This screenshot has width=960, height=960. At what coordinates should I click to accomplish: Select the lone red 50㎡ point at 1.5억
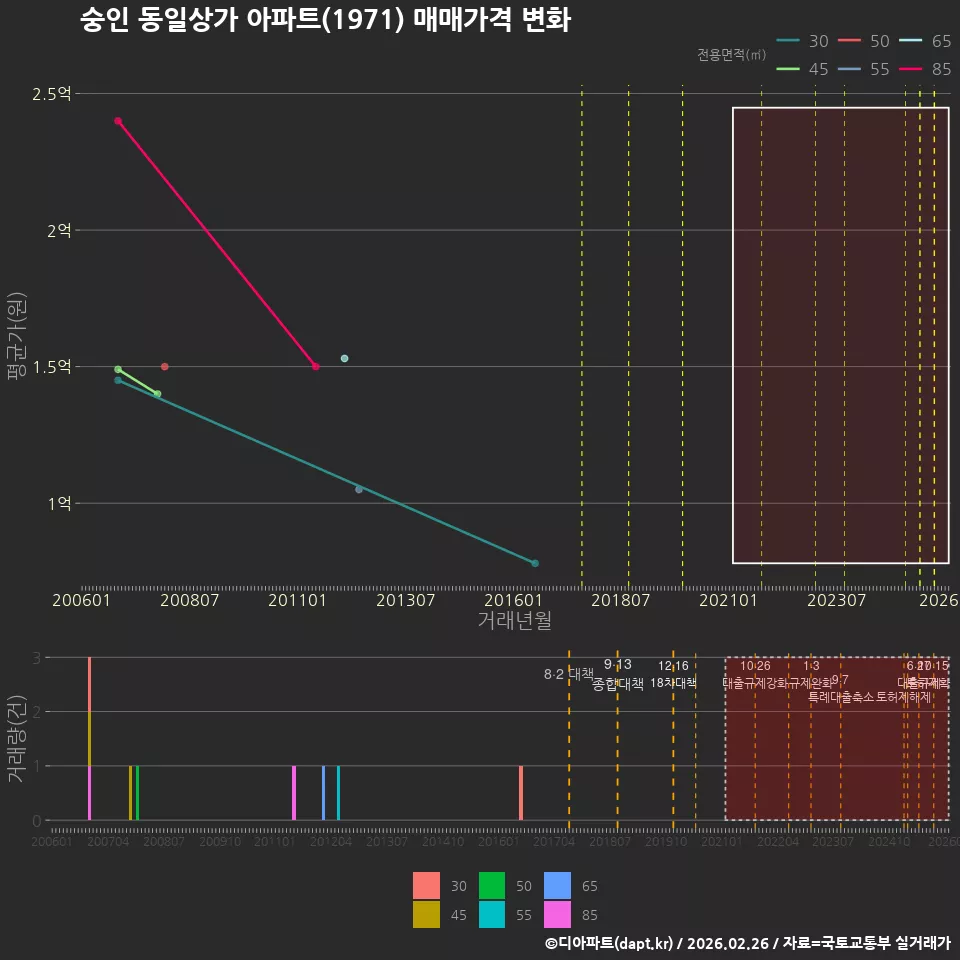(x=165, y=367)
